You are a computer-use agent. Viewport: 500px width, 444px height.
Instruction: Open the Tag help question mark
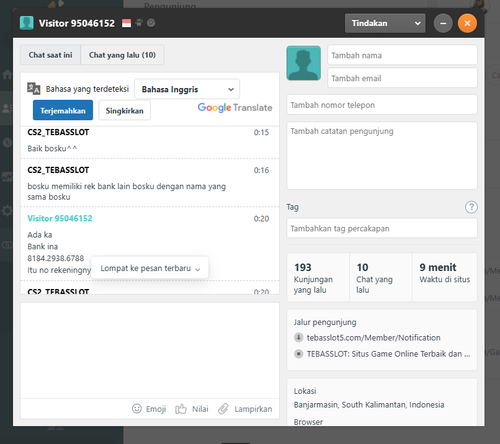point(471,207)
